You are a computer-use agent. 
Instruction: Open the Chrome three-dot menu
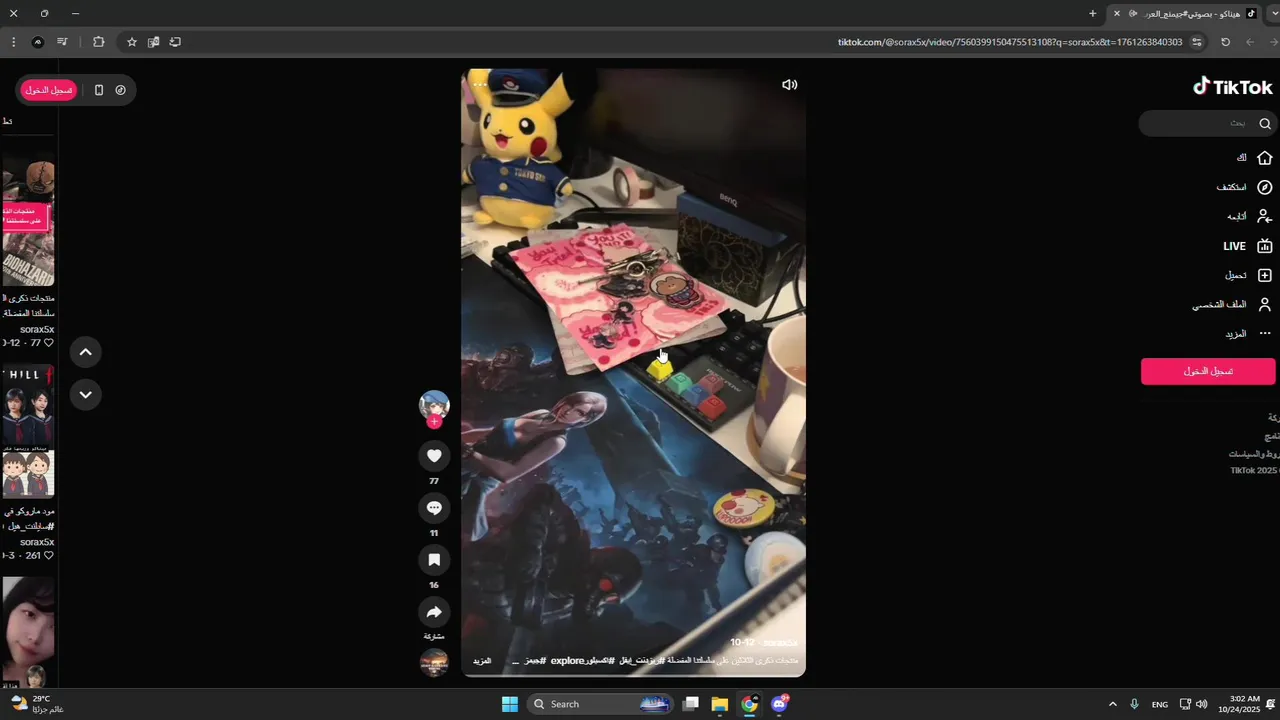tap(13, 42)
